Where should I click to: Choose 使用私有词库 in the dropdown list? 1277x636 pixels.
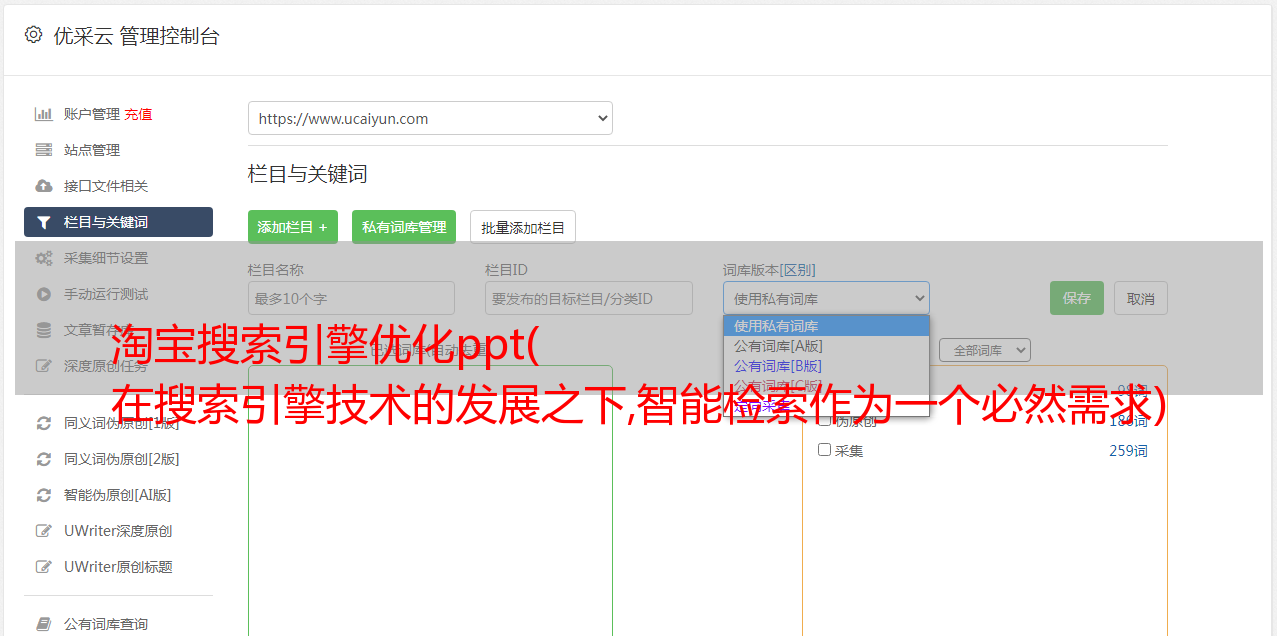[x=826, y=326]
